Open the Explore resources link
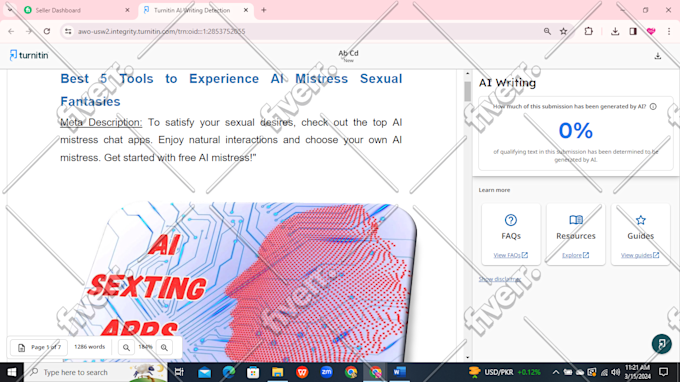The height and width of the screenshot is (382, 680). click(x=575, y=255)
